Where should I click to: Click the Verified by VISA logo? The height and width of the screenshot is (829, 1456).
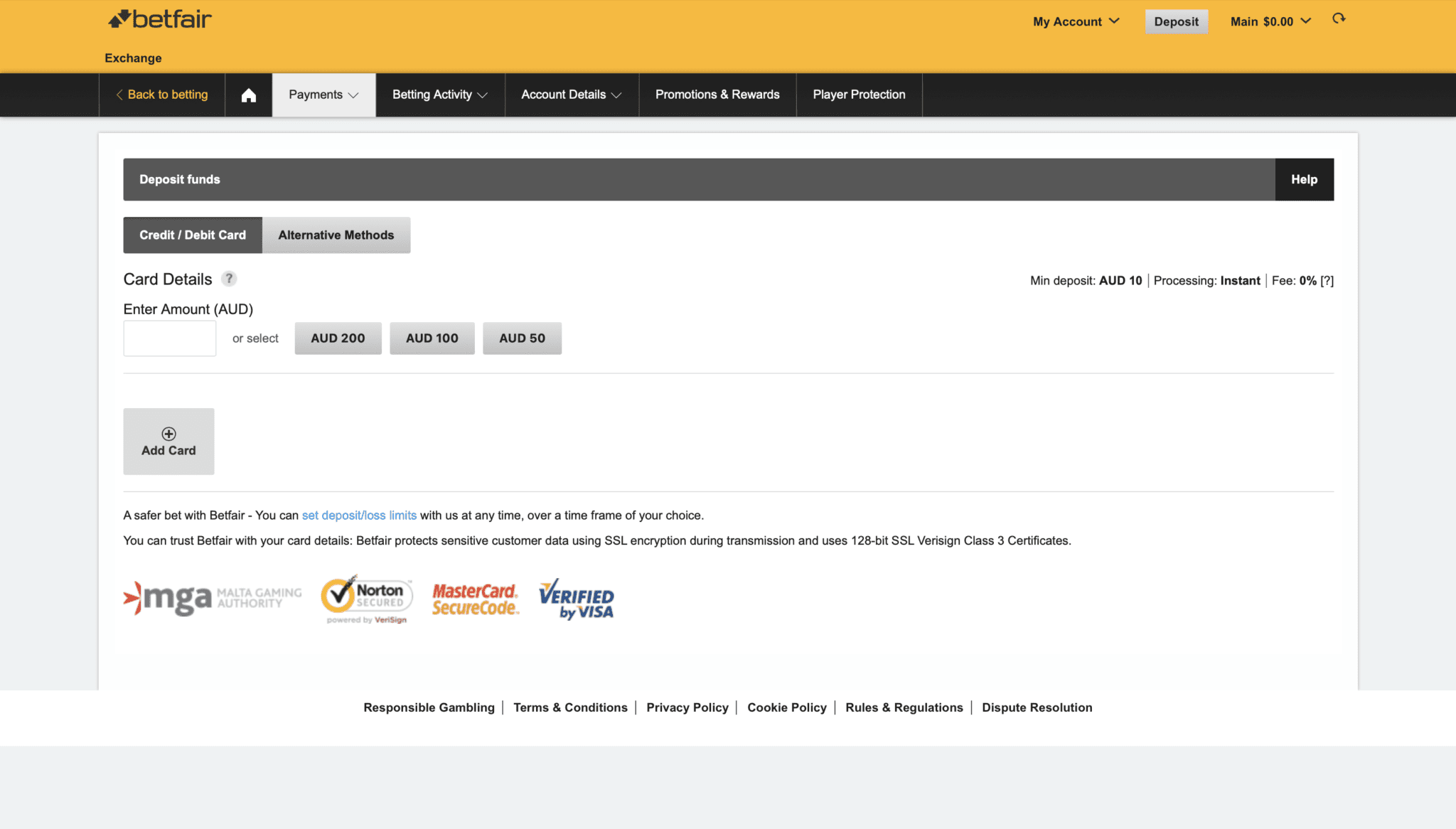[x=577, y=599]
